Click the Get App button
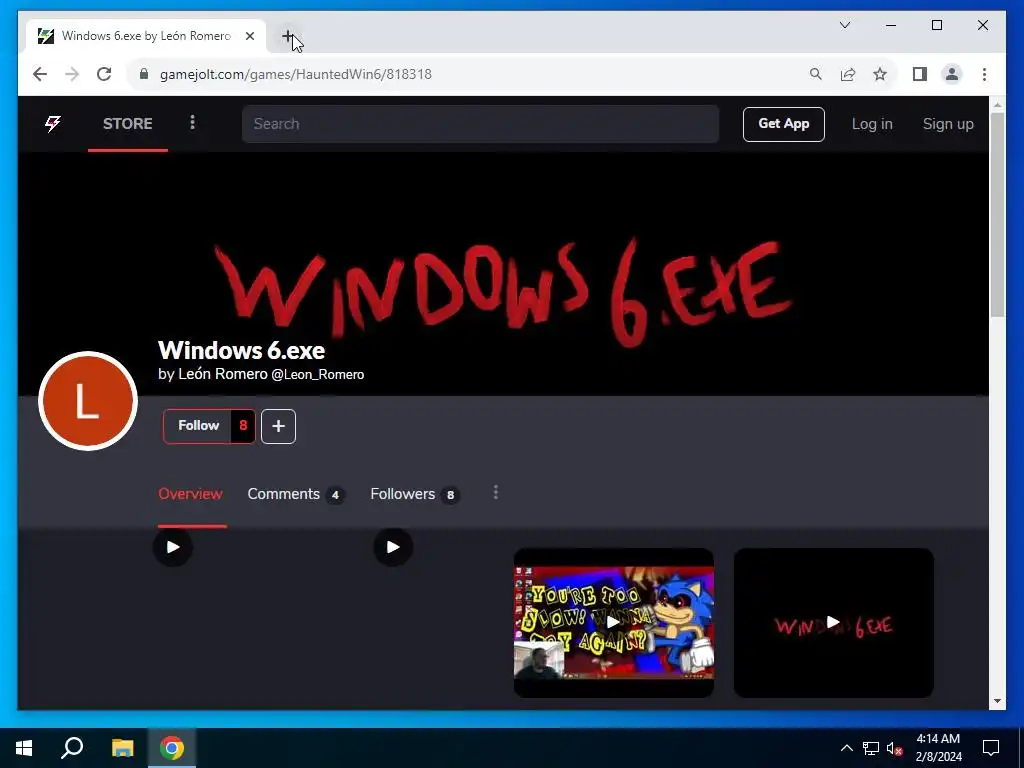The height and width of the screenshot is (768, 1024). (x=784, y=124)
